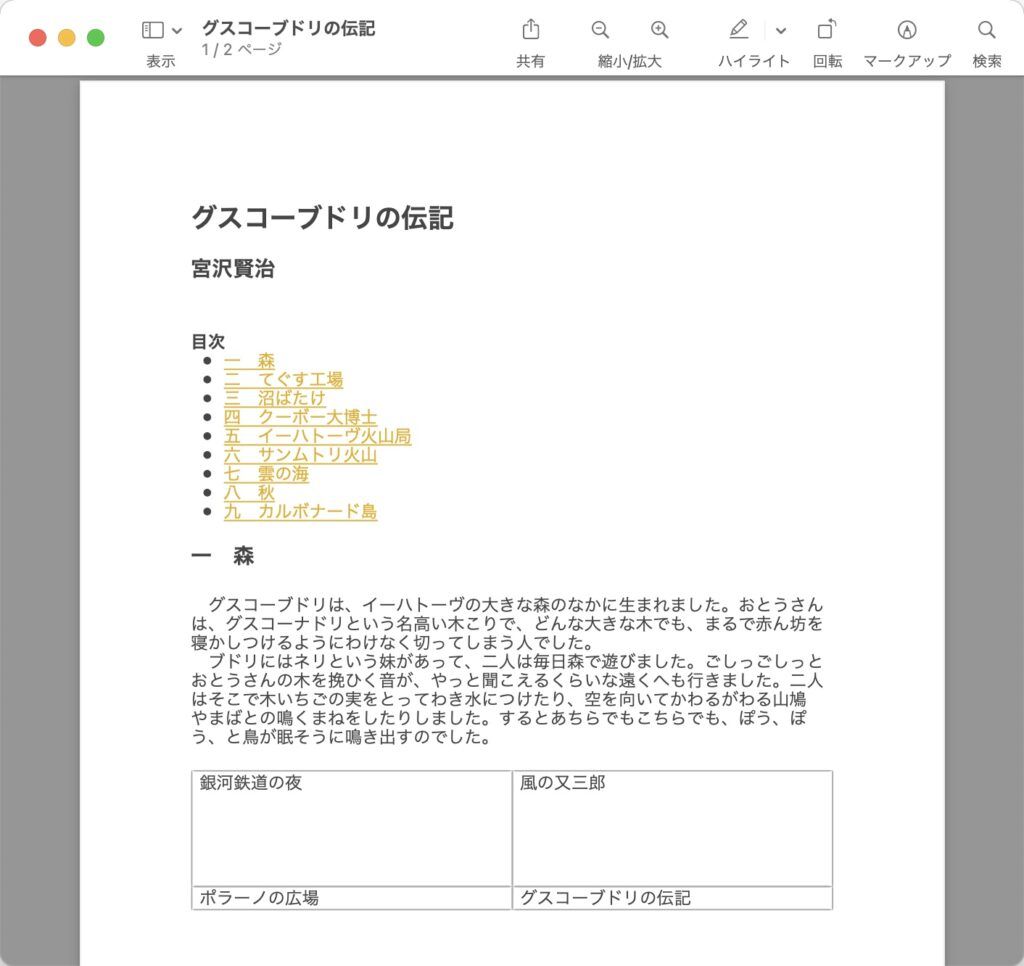The image size is (1024, 966).
Task: Zoom out using the 縮小 magnifier icon
Action: (x=598, y=30)
